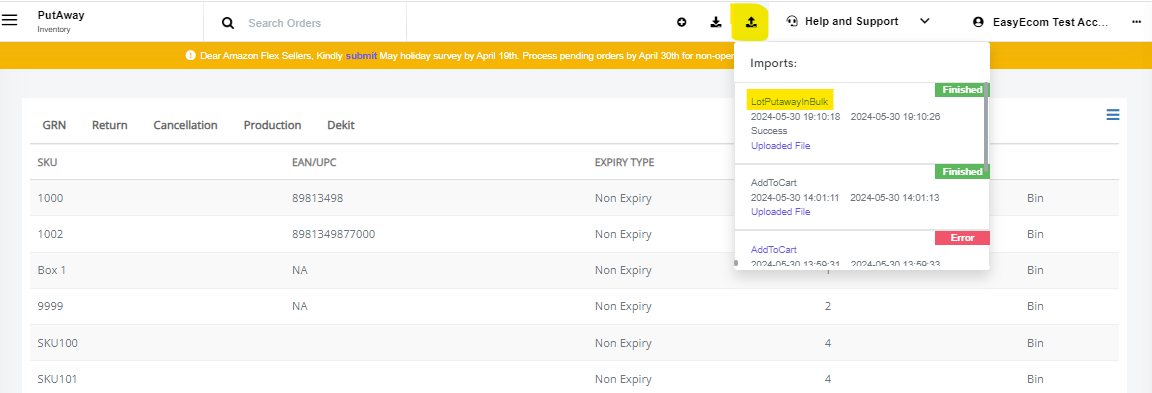This screenshot has height=393, width=1152.
Task: Click the search magnifier icon
Action: [x=228, y=24]
